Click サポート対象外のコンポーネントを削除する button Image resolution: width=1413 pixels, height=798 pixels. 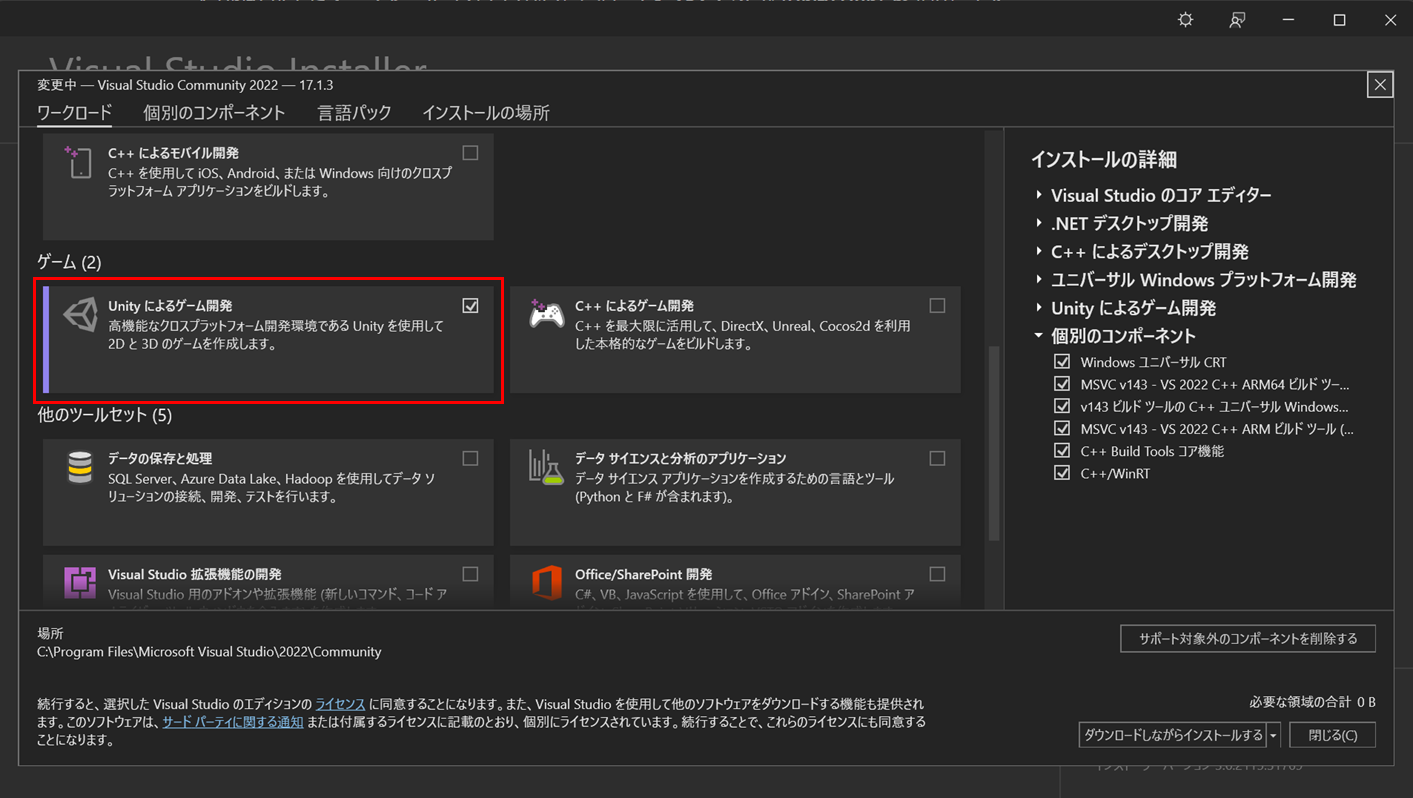1248,638
